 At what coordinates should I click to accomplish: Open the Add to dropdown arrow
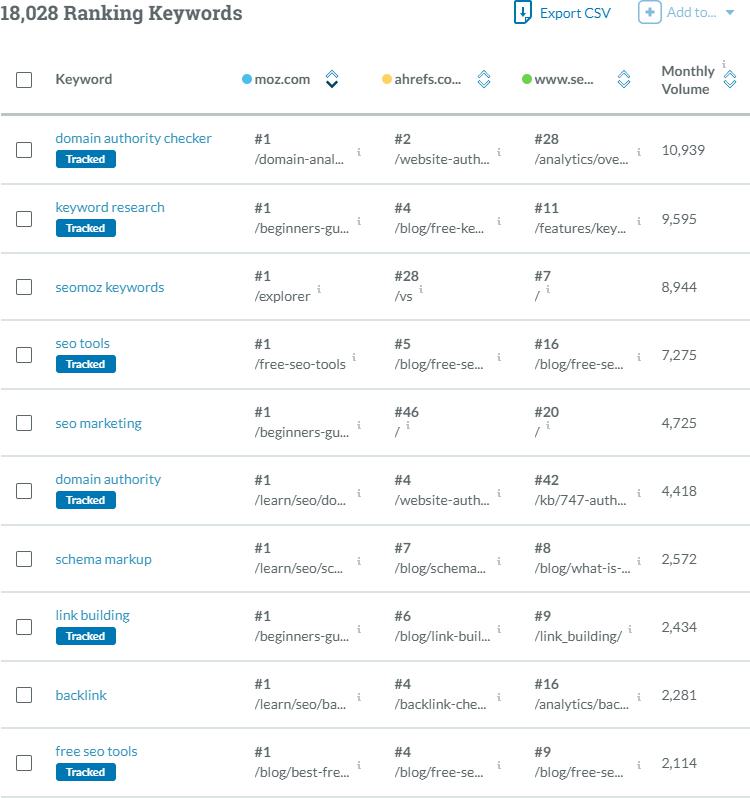click(x=729, y=13)
